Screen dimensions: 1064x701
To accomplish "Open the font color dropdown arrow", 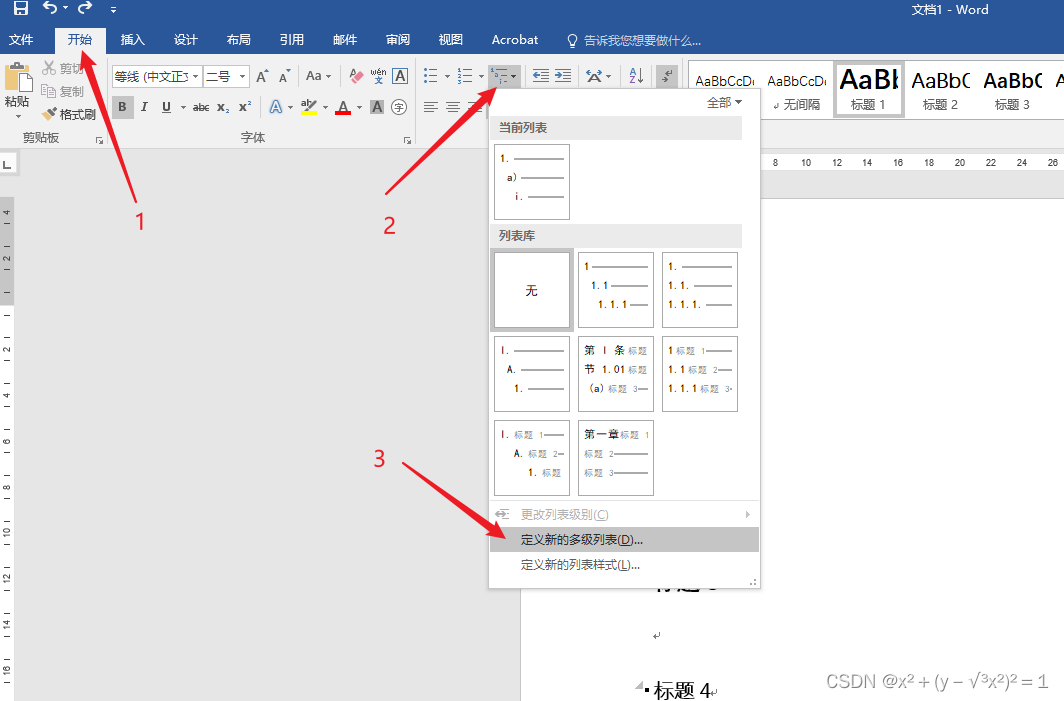I will point(360,107).
